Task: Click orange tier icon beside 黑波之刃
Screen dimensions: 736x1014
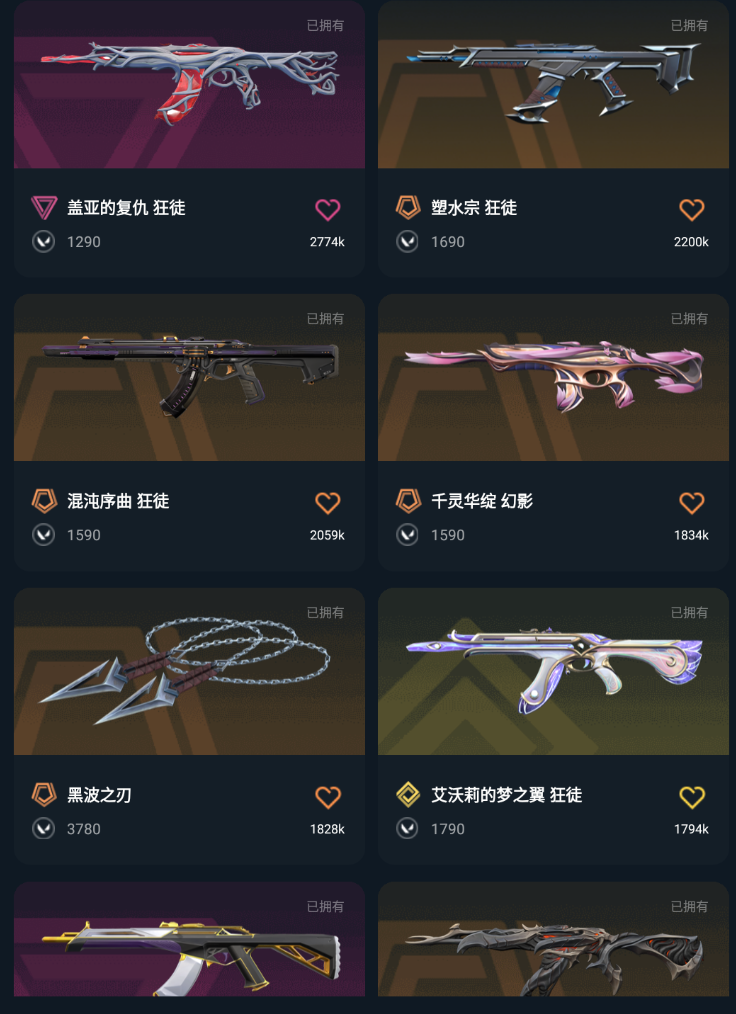Action: tap(44, 795)
